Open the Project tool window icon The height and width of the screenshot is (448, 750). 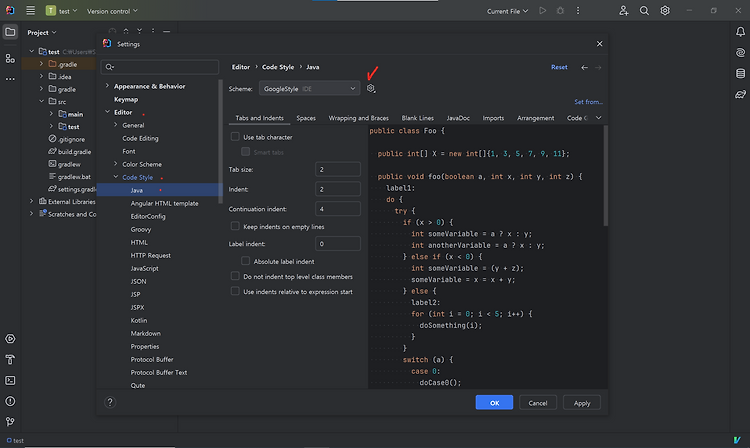coord(10,32)
